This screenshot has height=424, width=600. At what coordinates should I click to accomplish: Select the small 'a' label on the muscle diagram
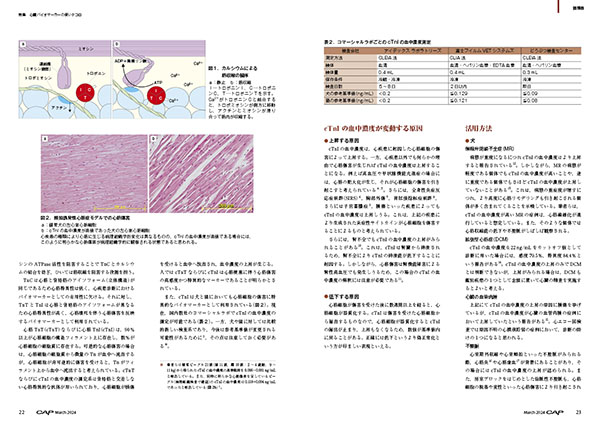tap(23, 44)
